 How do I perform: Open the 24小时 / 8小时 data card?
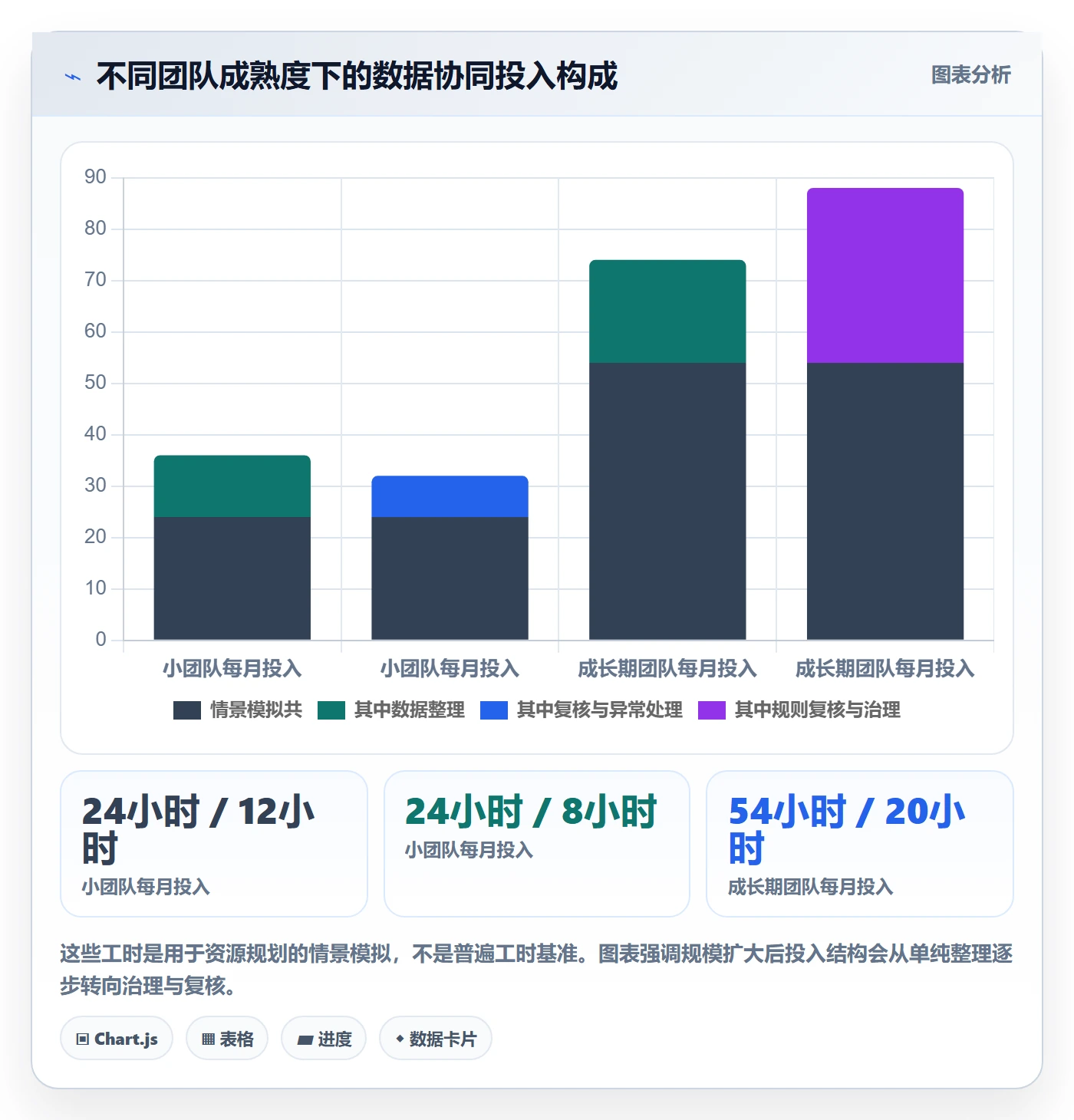[537, 844]
